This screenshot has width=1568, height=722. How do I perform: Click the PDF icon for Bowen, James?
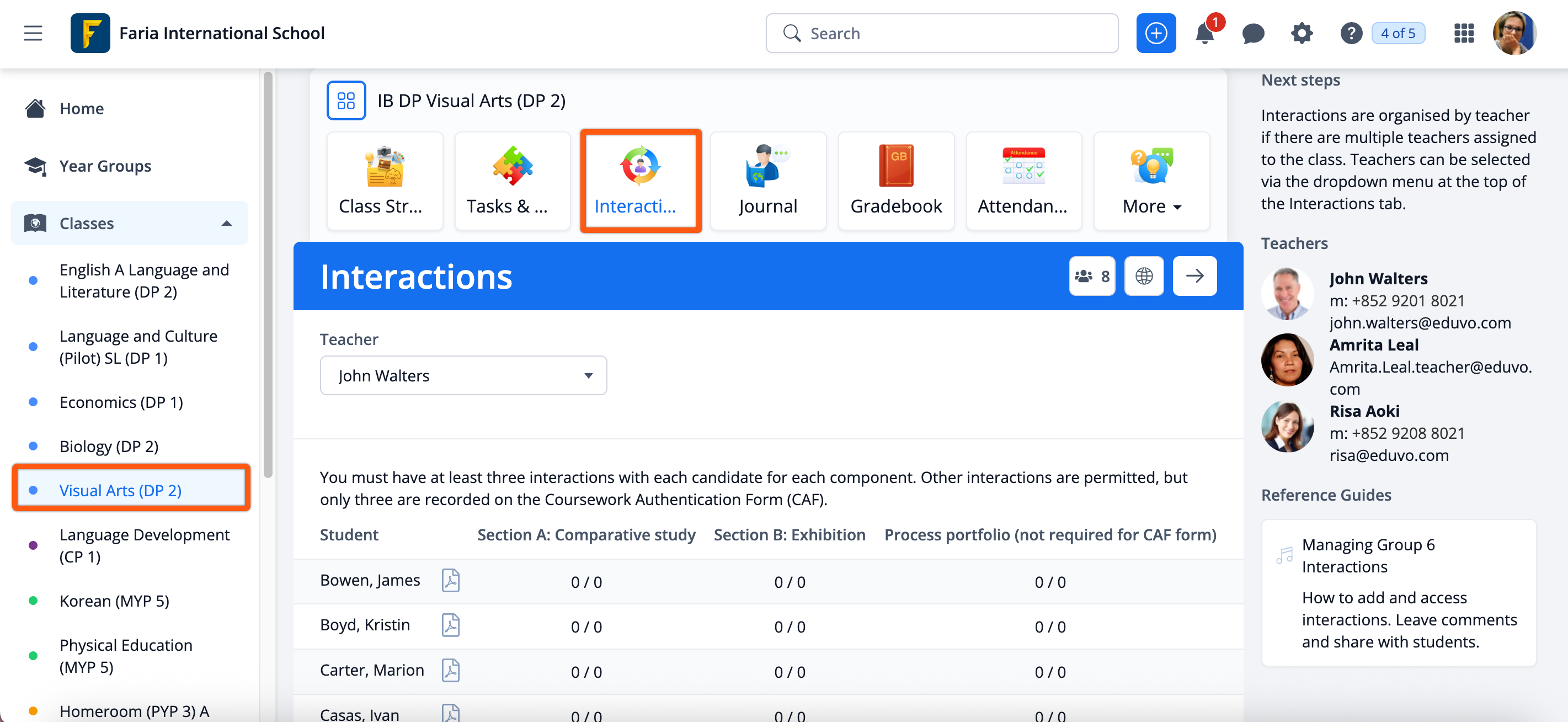click(x=450, y=581)
